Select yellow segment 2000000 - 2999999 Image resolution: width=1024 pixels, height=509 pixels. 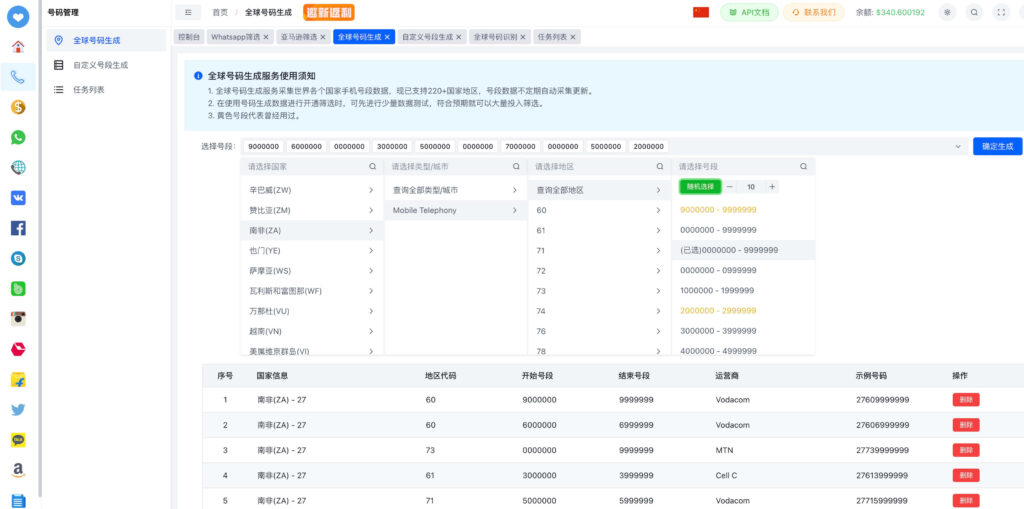pyautogui.click(x=743, y=311)
